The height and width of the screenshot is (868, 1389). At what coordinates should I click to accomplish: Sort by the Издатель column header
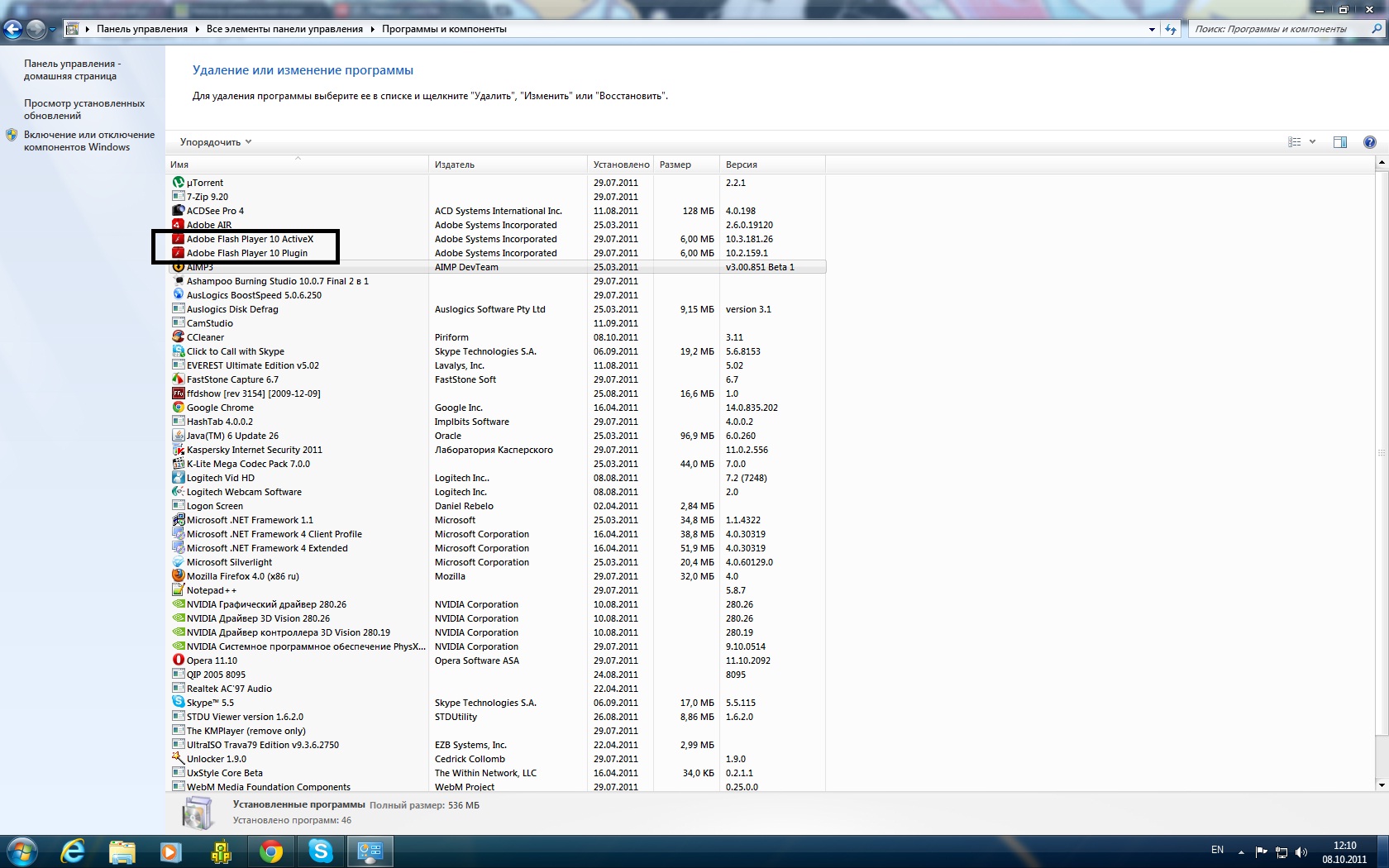click(x=508, y=165)
